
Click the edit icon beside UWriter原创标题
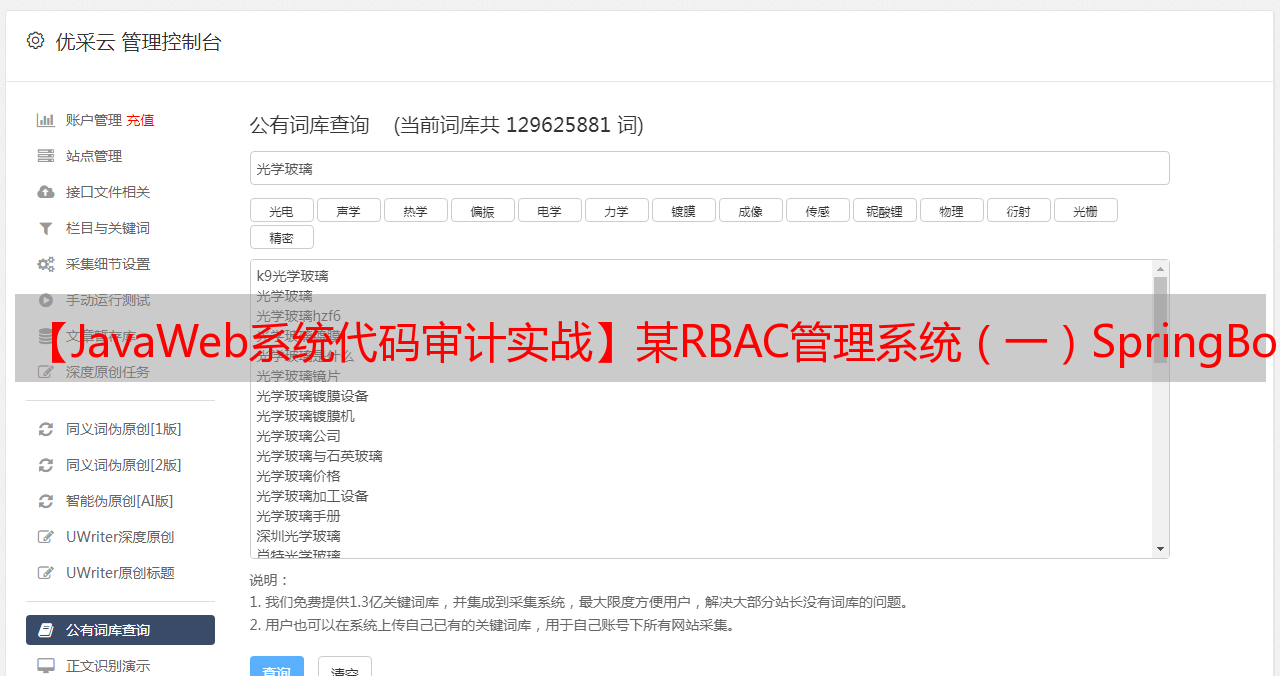(x=46, y=573)
